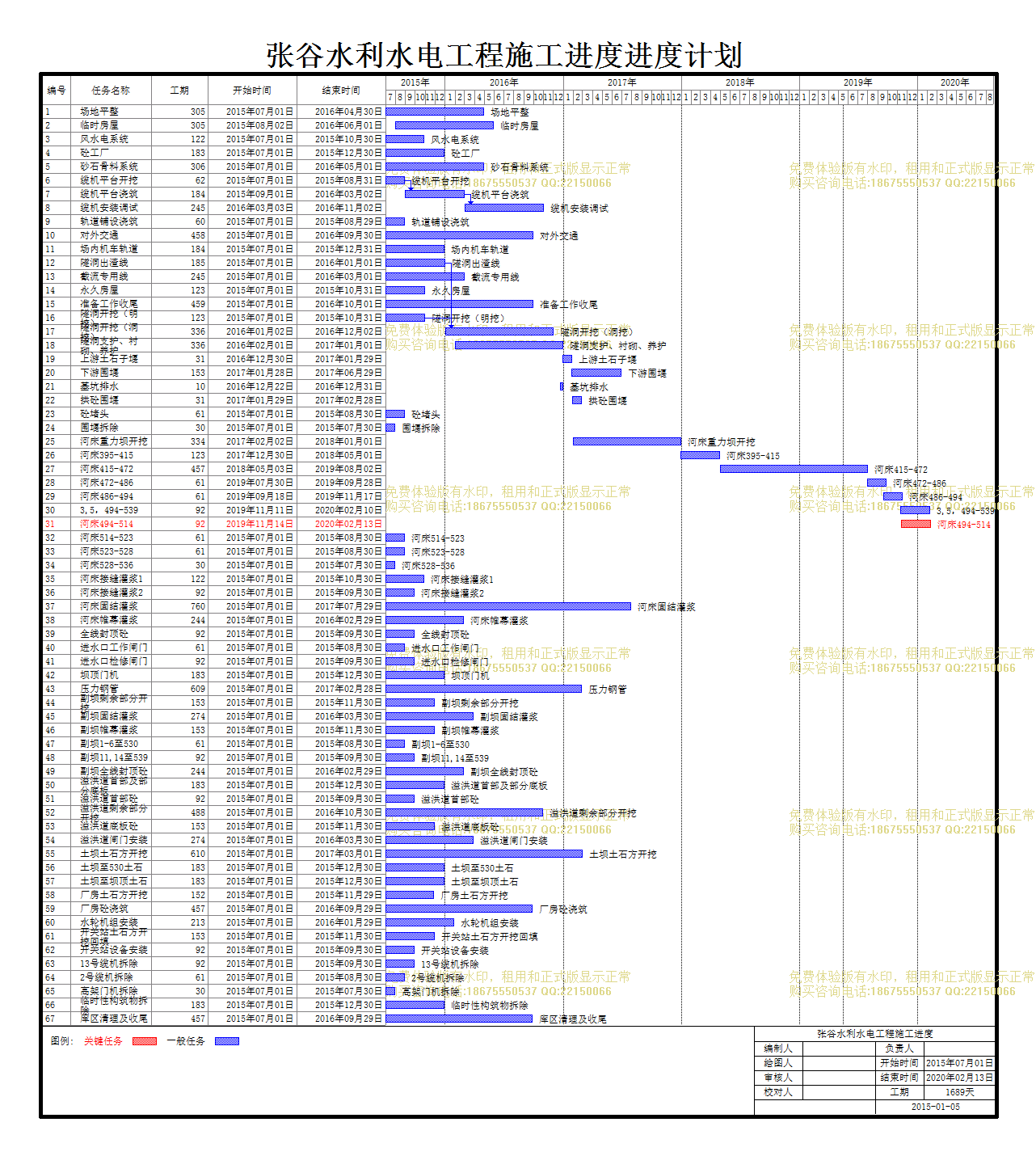Click the 2015-01-05 date in title block
The width and height of the screenshot is (1036, 1156).
coord(935,1107)
